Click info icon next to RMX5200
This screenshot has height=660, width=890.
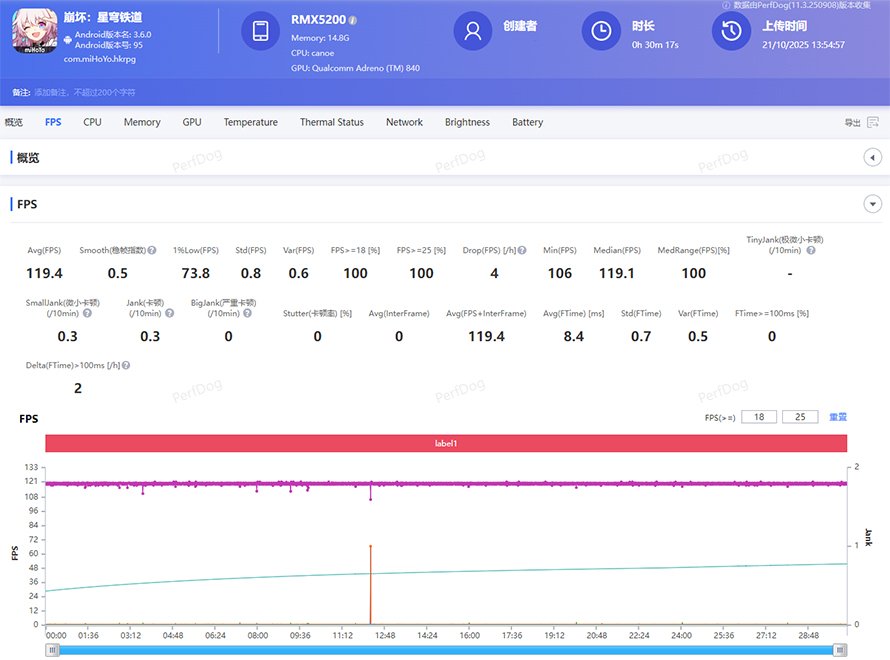[353, 20]
